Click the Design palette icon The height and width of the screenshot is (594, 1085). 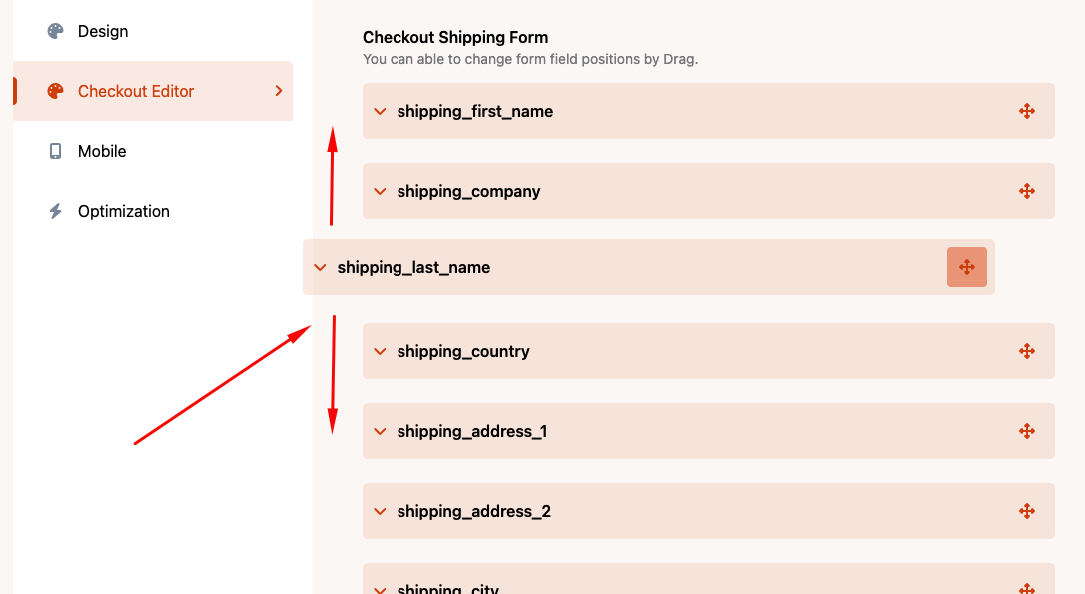coord(53,31)
